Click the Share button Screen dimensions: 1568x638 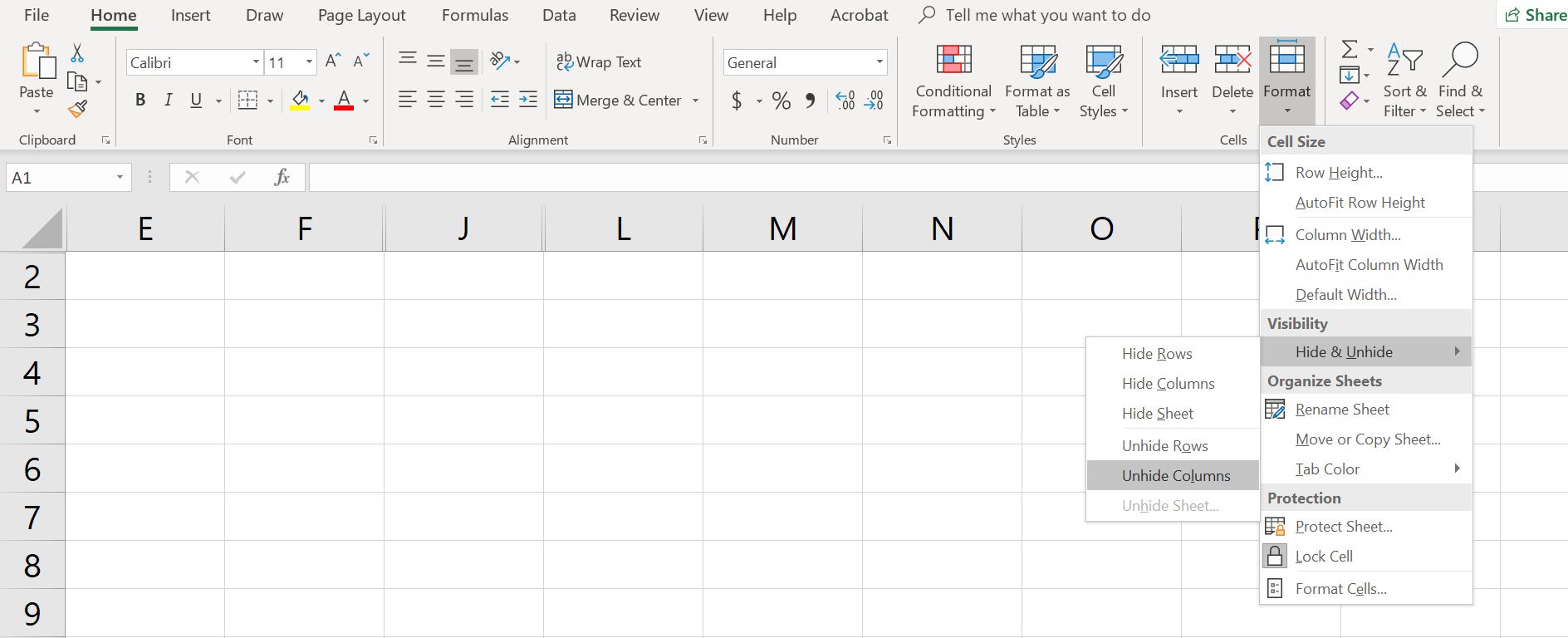tap(1536, 15)
